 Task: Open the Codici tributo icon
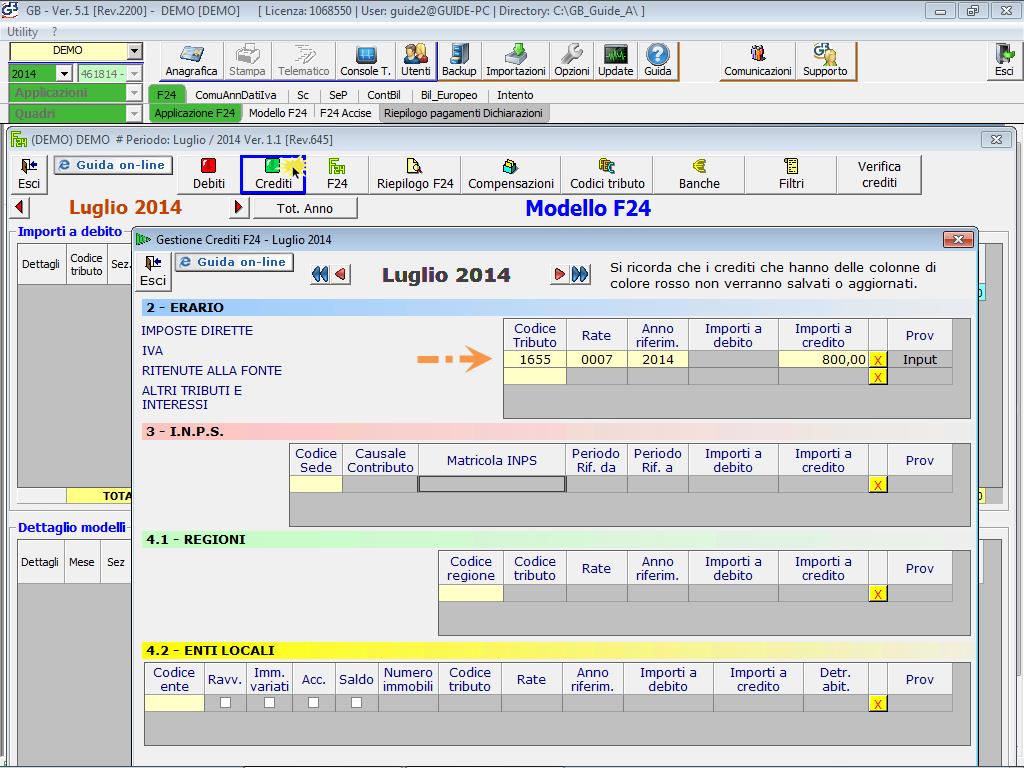click(x=607, y=174)
